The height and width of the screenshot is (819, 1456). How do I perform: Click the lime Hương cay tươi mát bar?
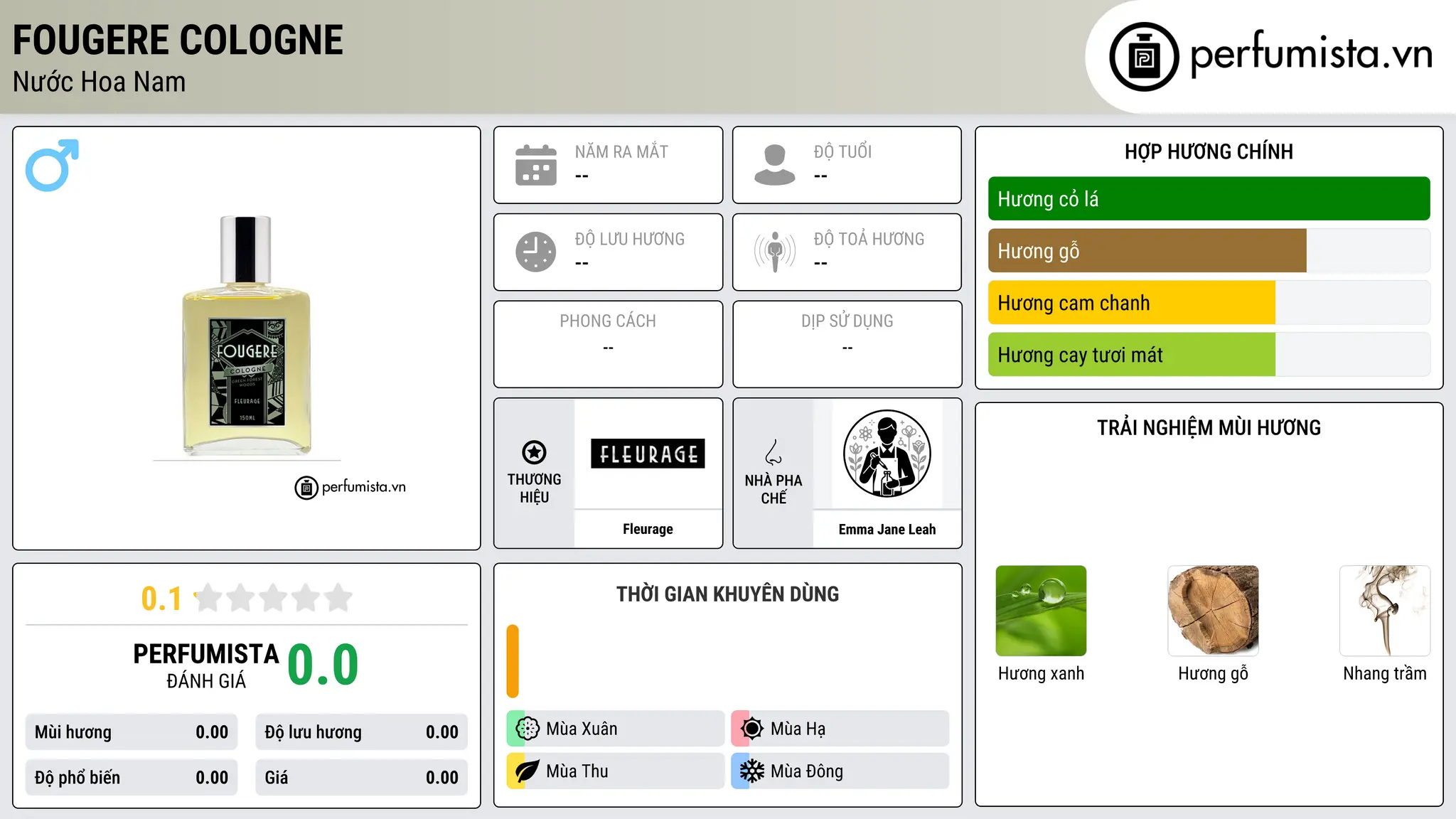pos(1131,355)
